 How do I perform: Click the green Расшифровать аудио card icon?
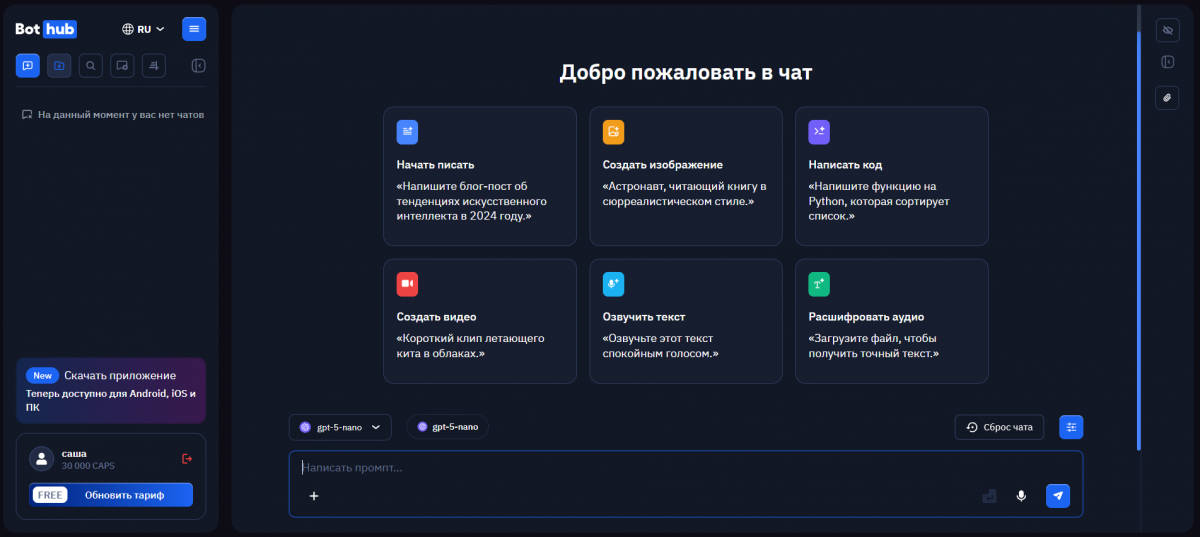(x=819, y=284)
